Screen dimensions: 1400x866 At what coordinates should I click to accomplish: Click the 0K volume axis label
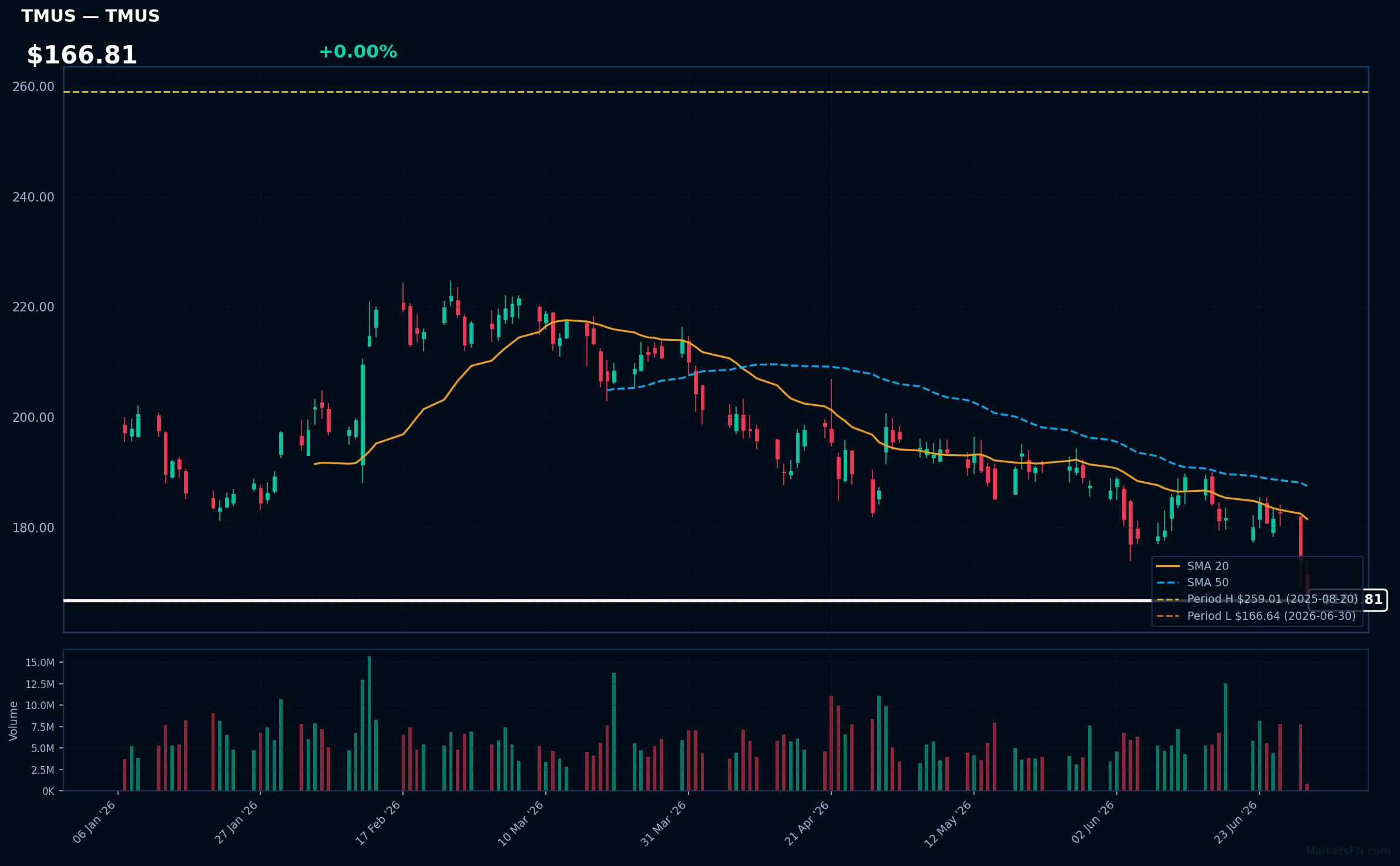tap(48, 791)
